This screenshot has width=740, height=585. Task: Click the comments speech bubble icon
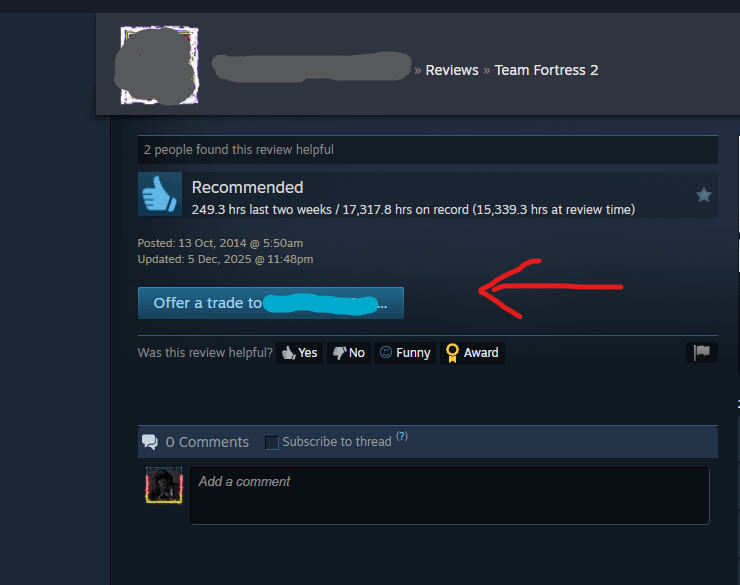coord(150,442)
